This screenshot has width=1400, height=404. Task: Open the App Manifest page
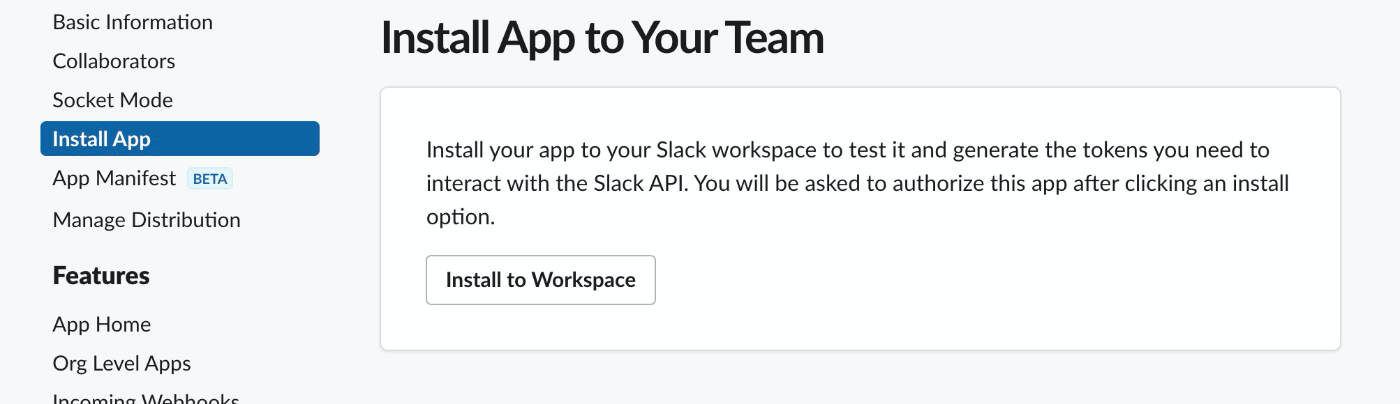click(x=114, y=179)
